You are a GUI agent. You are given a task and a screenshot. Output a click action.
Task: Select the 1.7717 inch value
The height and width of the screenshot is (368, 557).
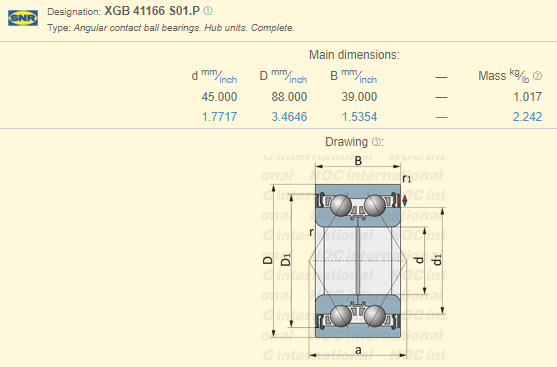(x=219, y=117)
